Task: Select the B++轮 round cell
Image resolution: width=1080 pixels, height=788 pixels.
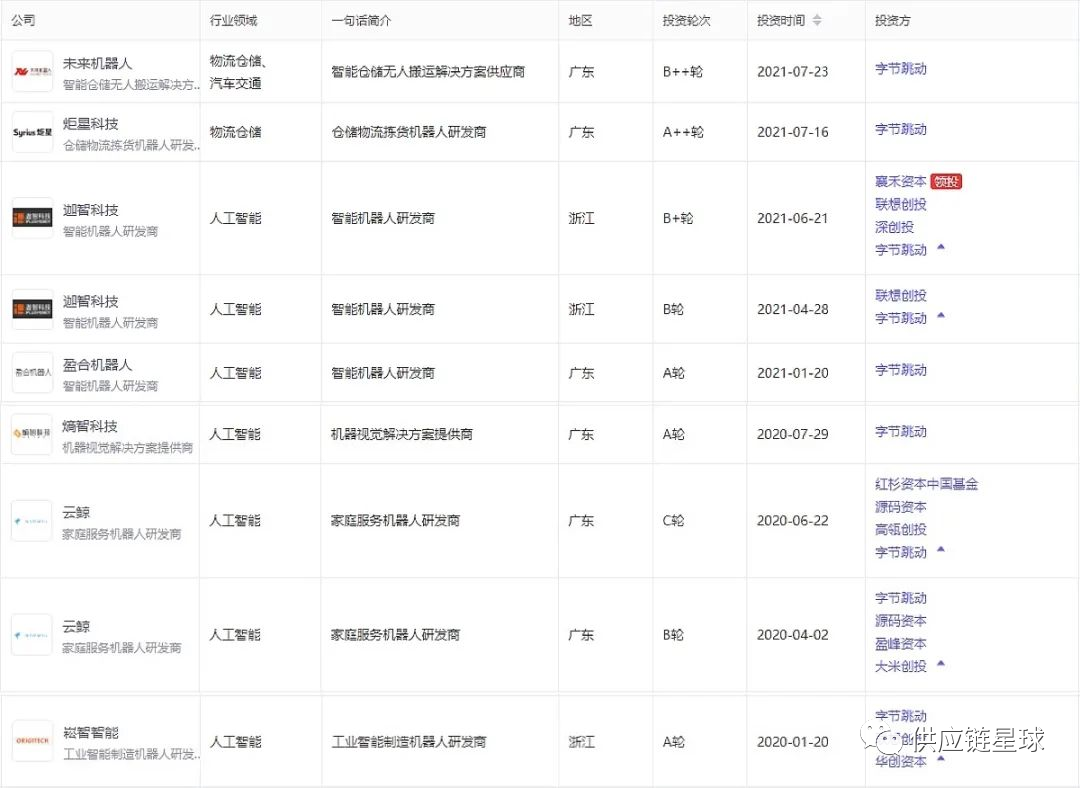Action: [x=683, y=72]
